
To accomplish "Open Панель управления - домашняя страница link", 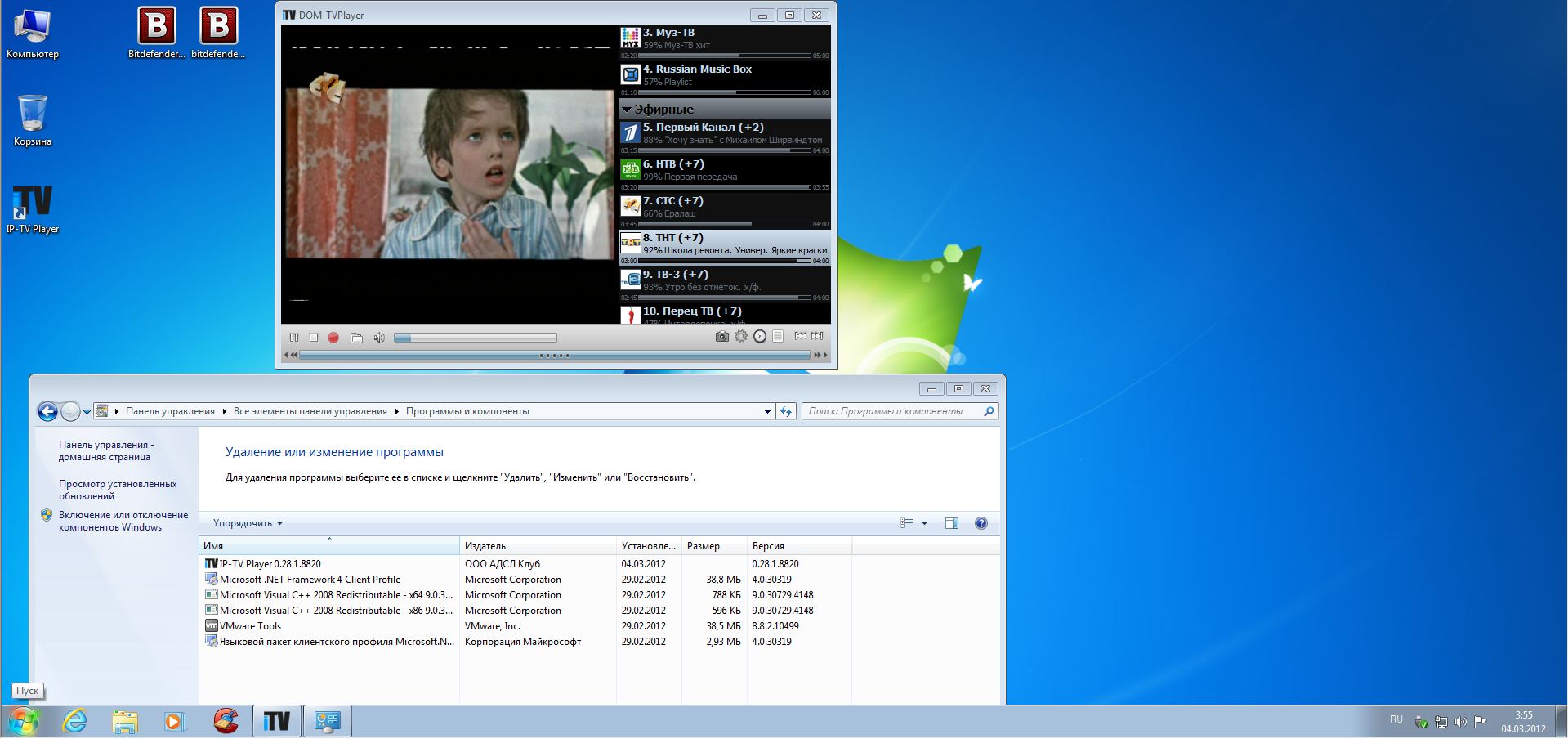I will 106,451.
